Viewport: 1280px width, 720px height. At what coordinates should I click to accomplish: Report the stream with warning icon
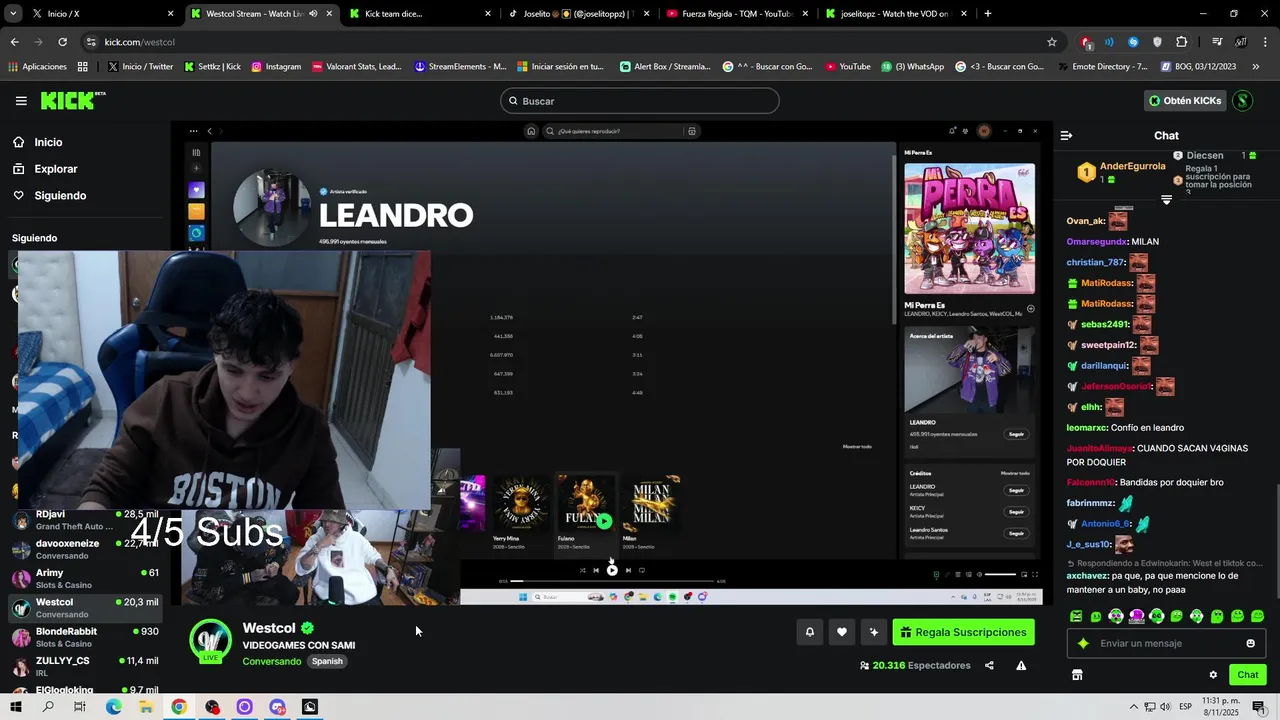(1021, 665)
